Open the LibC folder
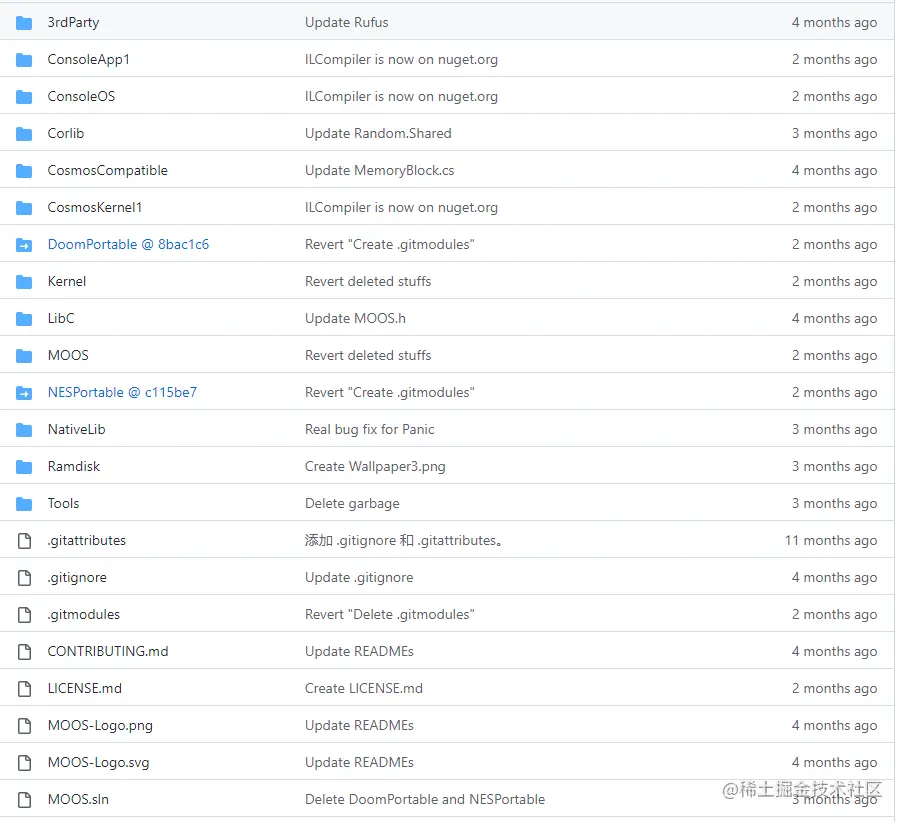 [x=61, y=318]
